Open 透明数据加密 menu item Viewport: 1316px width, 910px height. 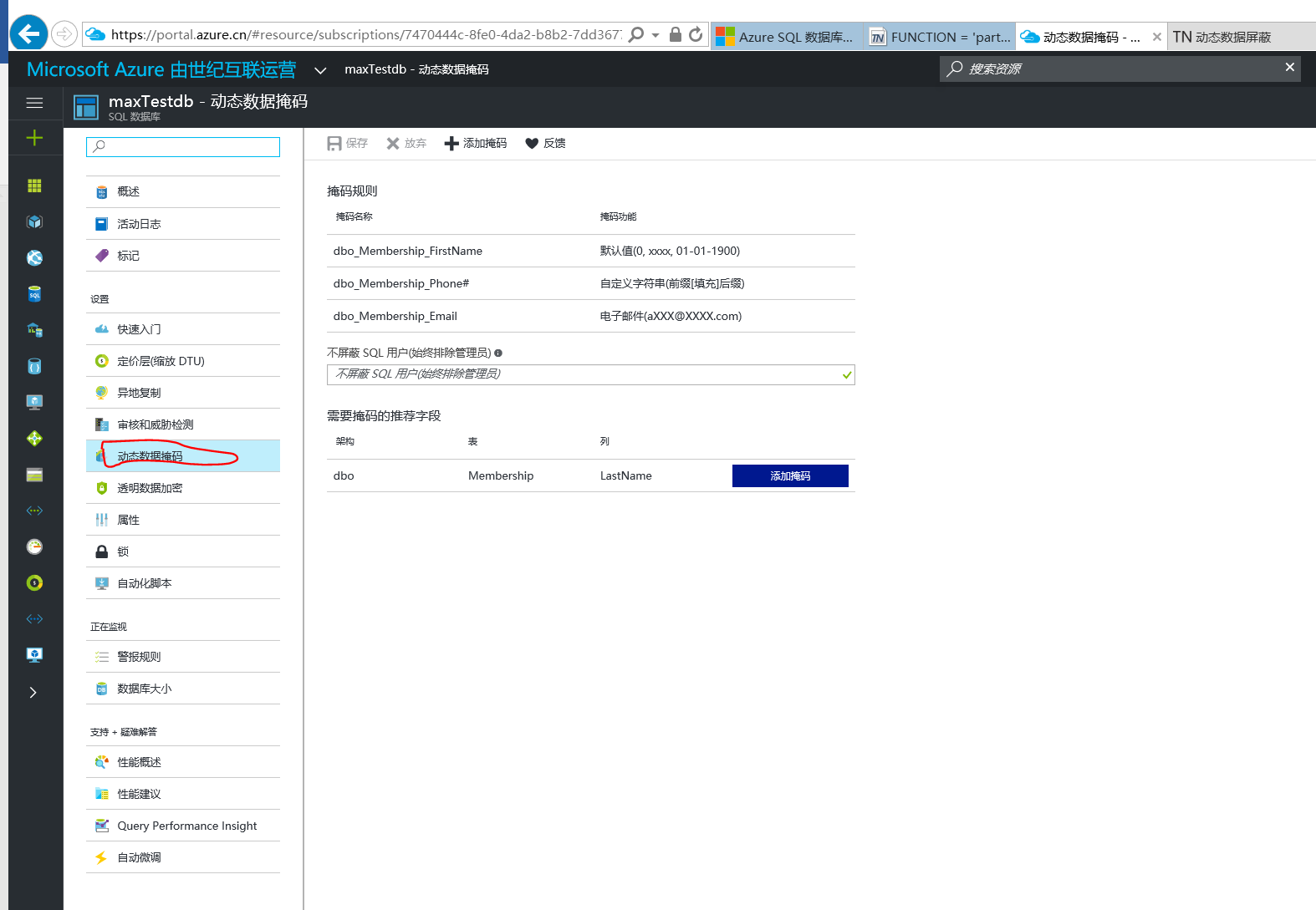point(183,488)
